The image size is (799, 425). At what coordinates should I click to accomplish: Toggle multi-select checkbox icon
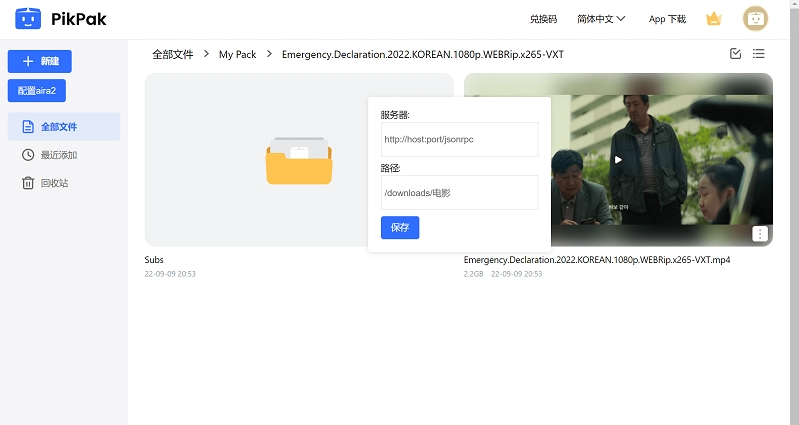(x=735, y=54)
